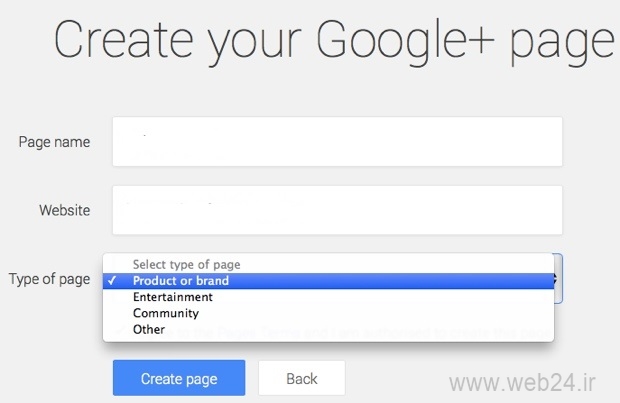This screenshot has width=620, height=403.
Task: Choose the Entertainment page type
Action: 328,297
